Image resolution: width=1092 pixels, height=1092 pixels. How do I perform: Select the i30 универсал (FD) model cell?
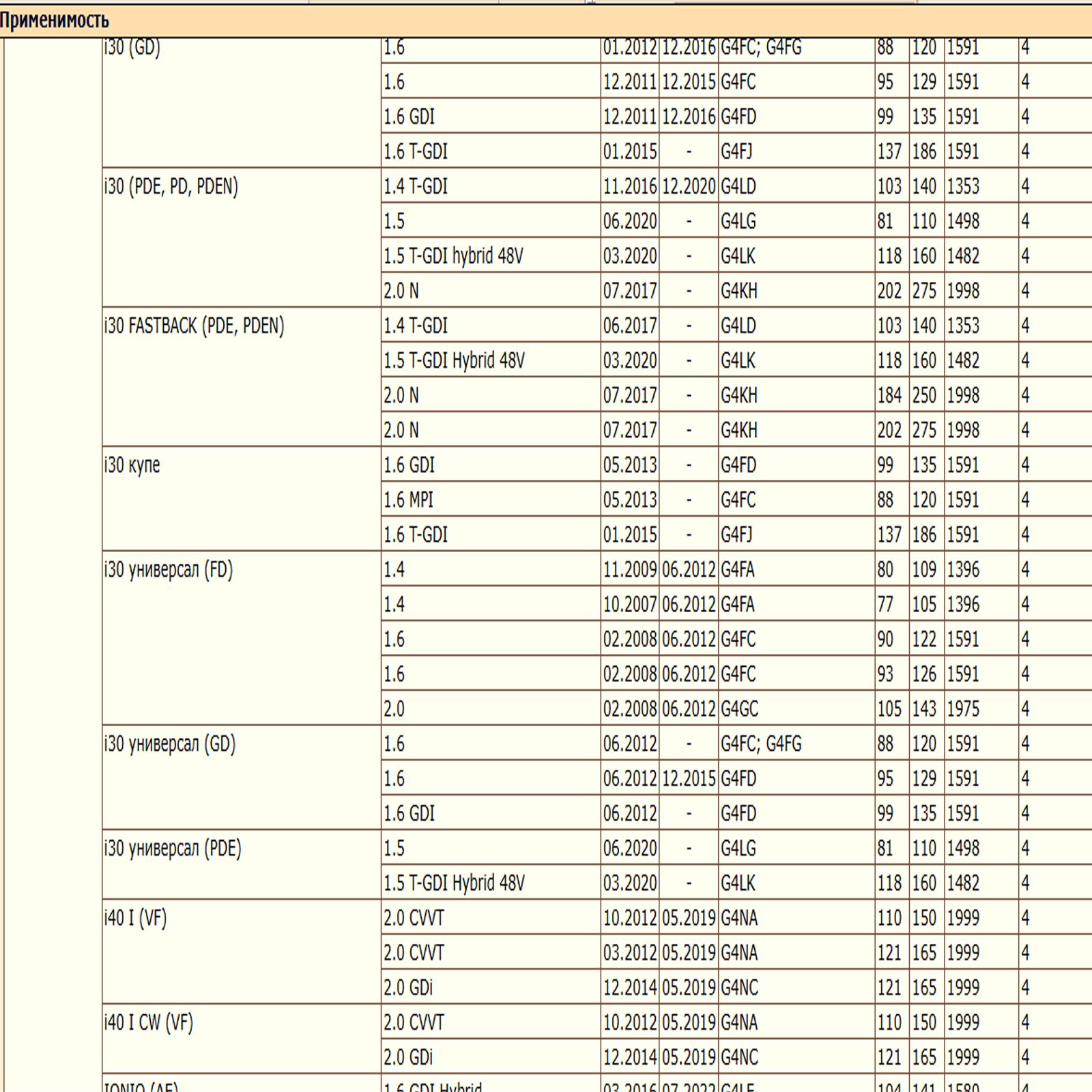[x=169, y=570]
